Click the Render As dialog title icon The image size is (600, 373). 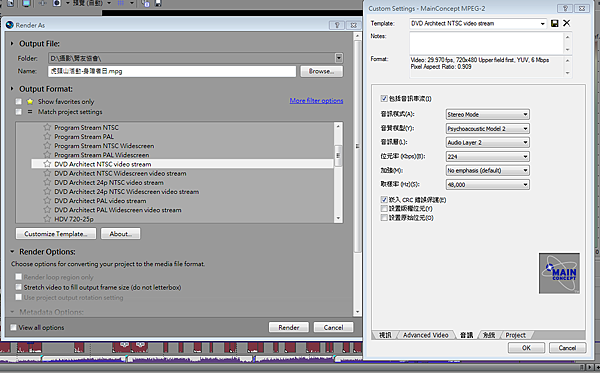(10, 25)
